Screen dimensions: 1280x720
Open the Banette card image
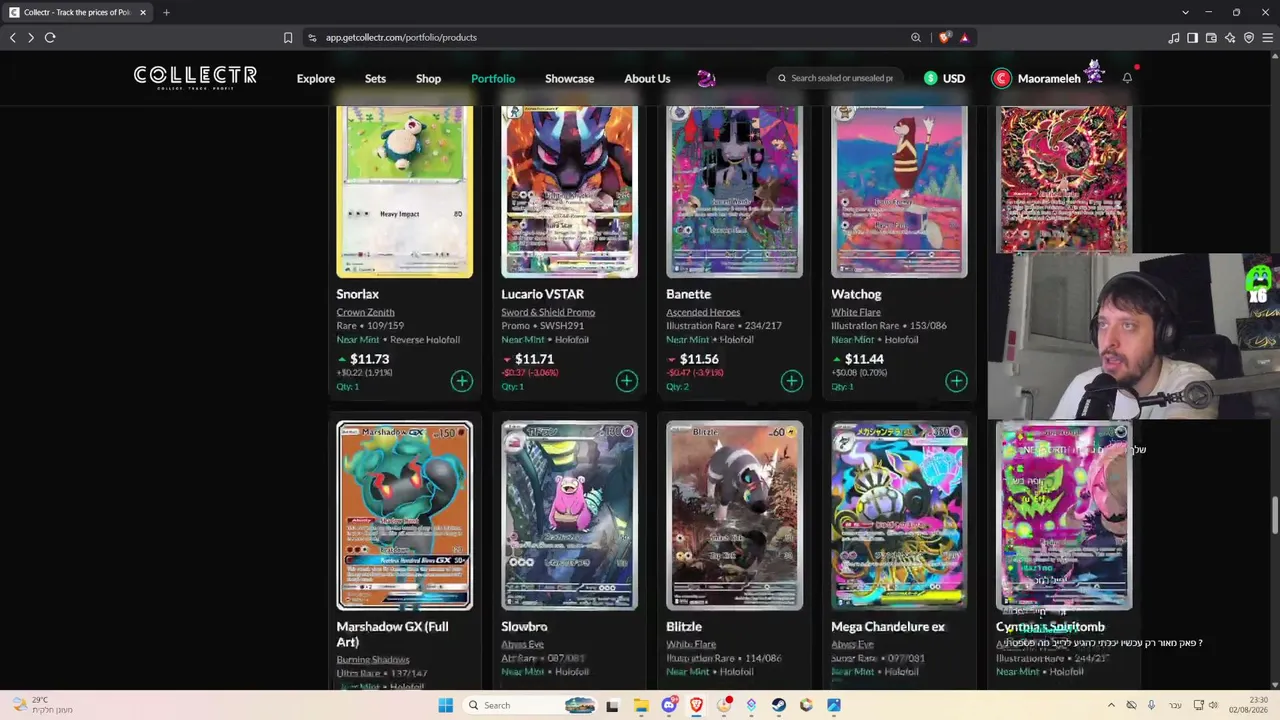734,191
